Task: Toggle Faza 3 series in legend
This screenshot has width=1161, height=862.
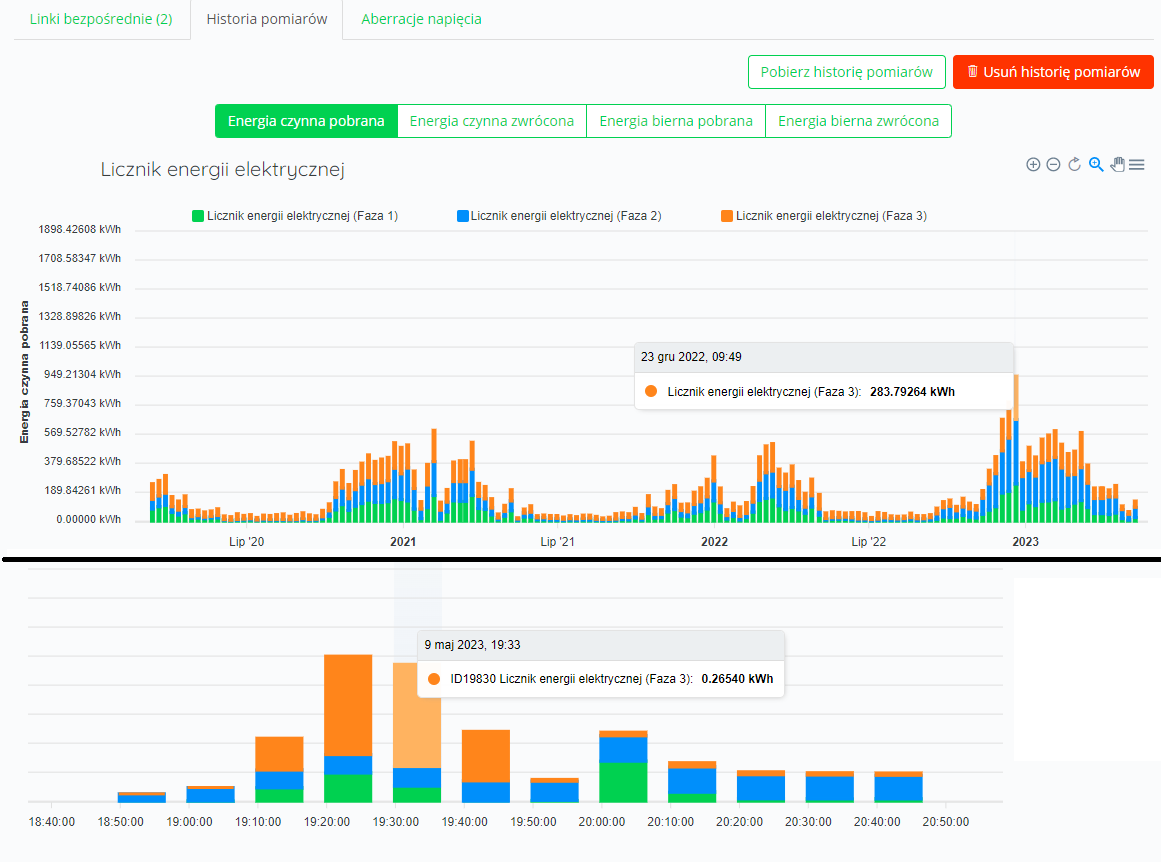Action: pyautogui.click(x=824, y=216)
